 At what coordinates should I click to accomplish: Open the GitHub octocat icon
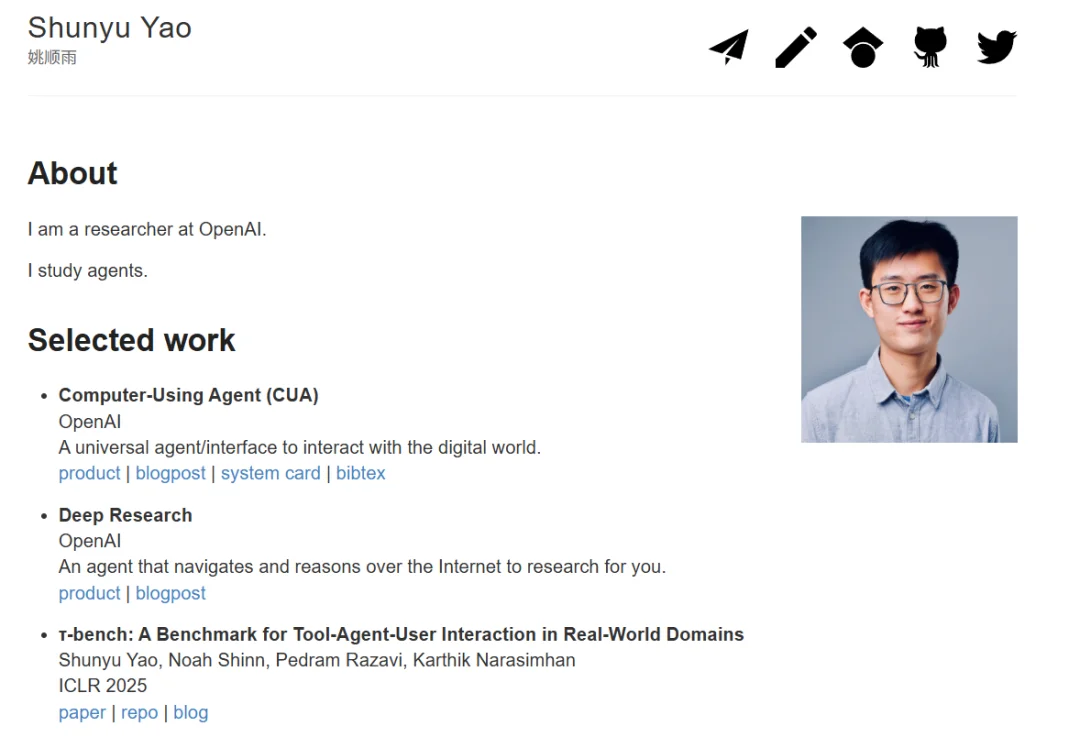(x=930, y=47)
